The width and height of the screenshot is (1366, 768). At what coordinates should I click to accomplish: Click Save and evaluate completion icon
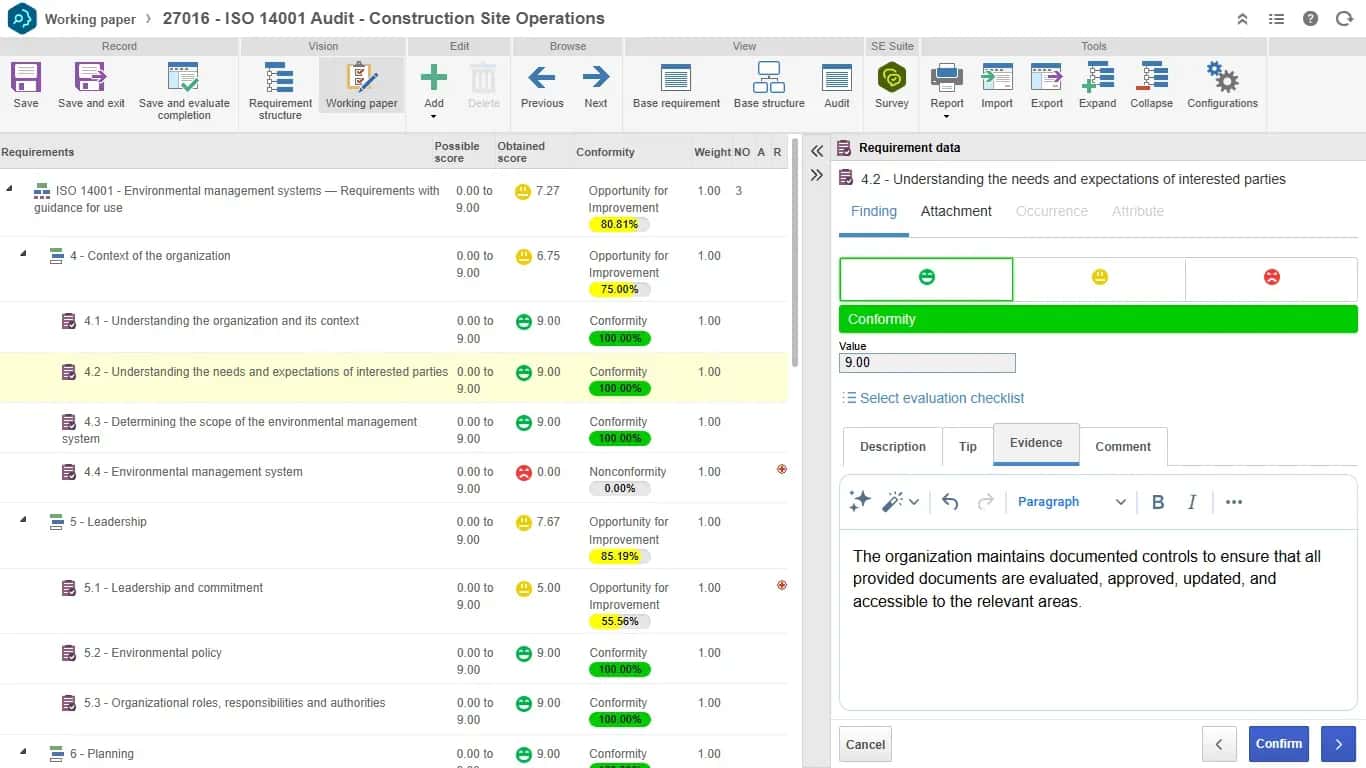click(x=184, y=78)
